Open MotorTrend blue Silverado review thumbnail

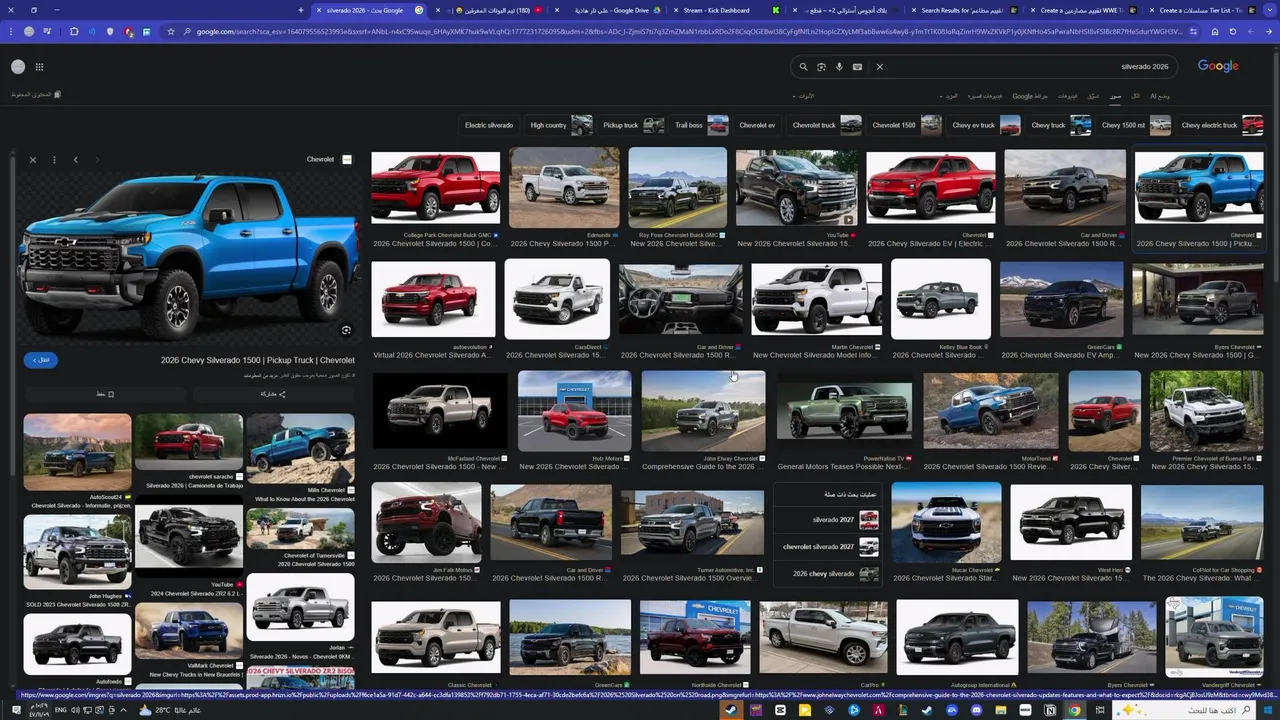point(990,411)
